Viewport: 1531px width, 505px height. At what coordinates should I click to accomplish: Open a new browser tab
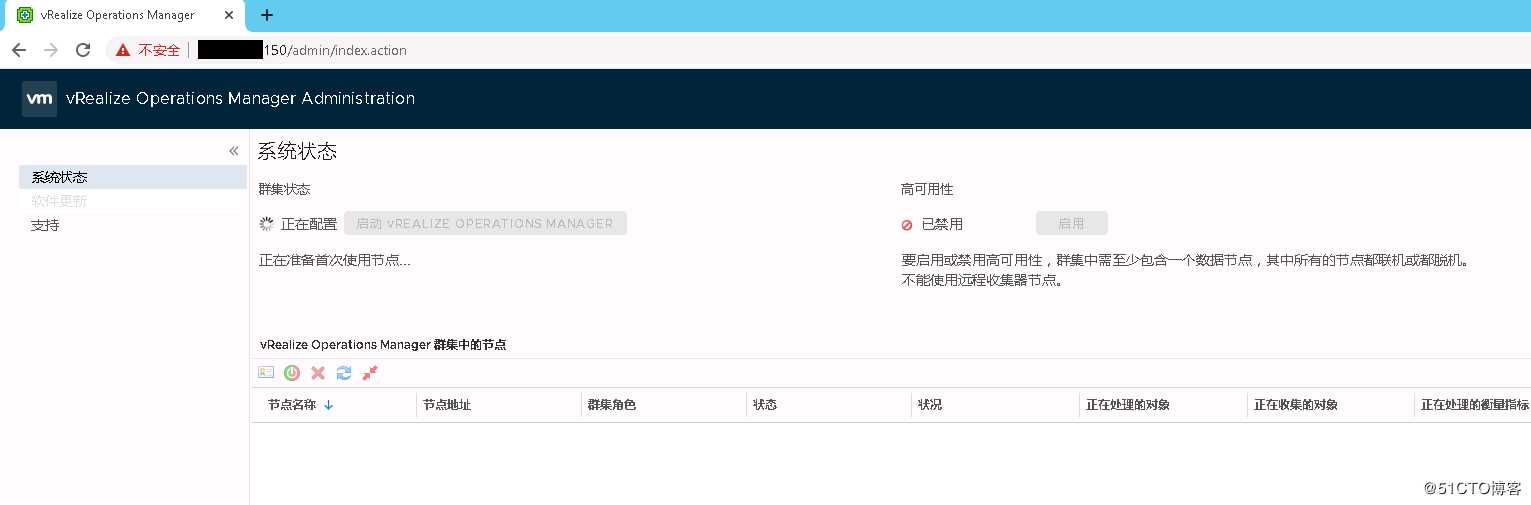click(267, 15)
